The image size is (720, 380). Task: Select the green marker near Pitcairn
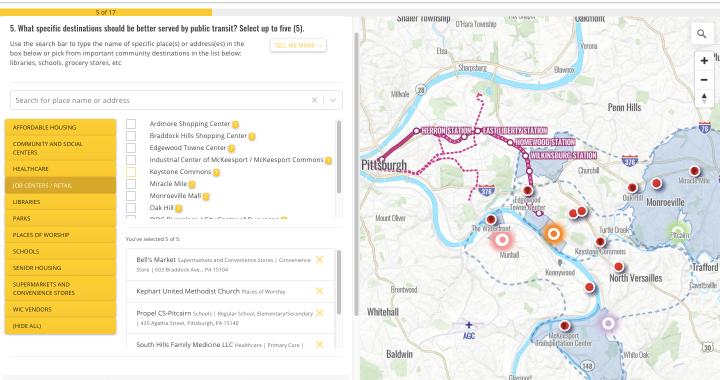(x=677, y=231)
